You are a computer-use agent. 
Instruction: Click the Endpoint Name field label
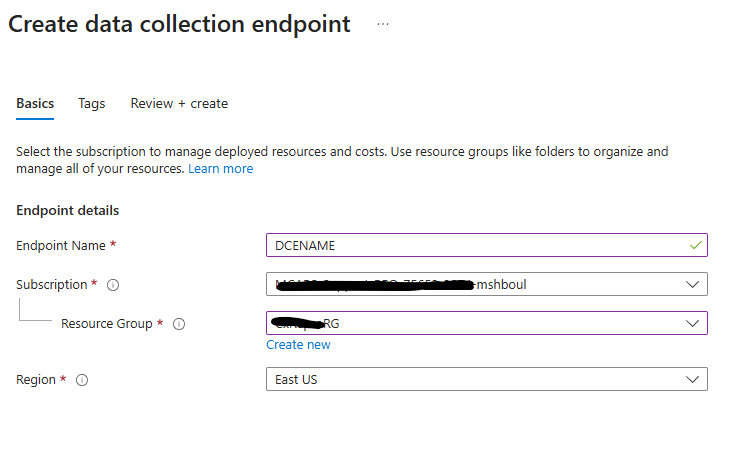61,245
